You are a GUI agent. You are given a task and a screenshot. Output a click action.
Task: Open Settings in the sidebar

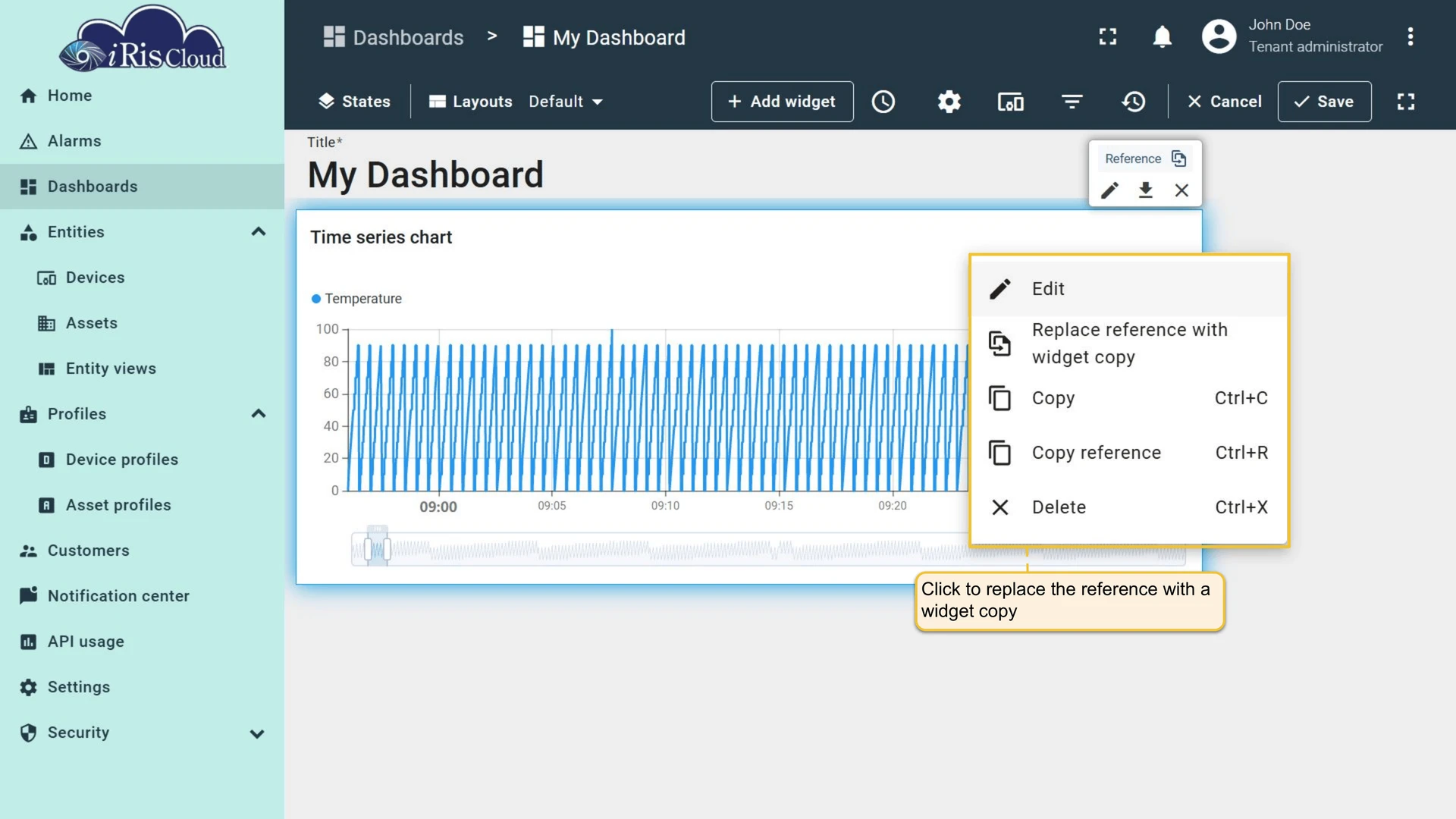click(142, 687)
